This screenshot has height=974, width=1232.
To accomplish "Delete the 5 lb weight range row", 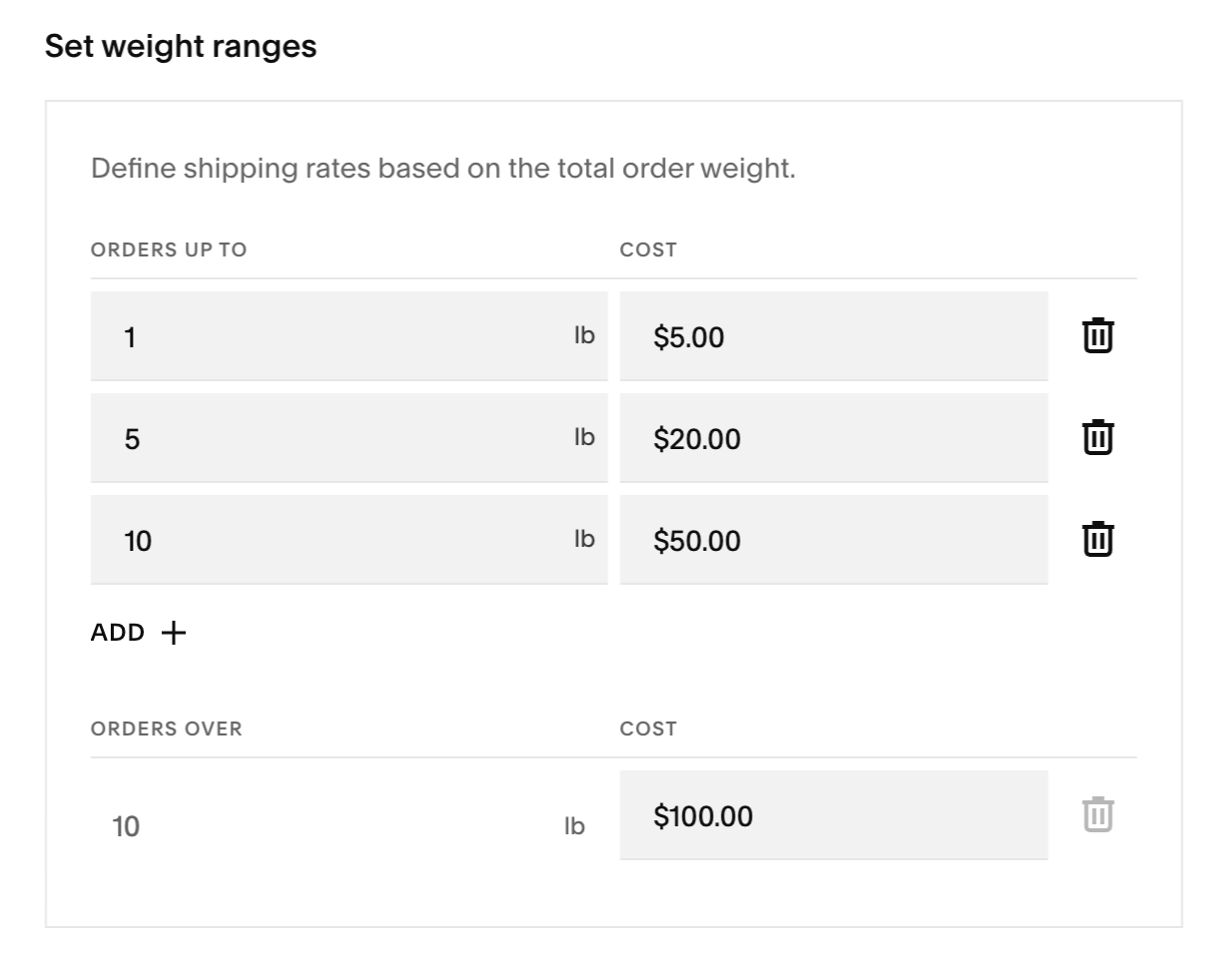I will pyautogui.click(x=1097, y=438).
